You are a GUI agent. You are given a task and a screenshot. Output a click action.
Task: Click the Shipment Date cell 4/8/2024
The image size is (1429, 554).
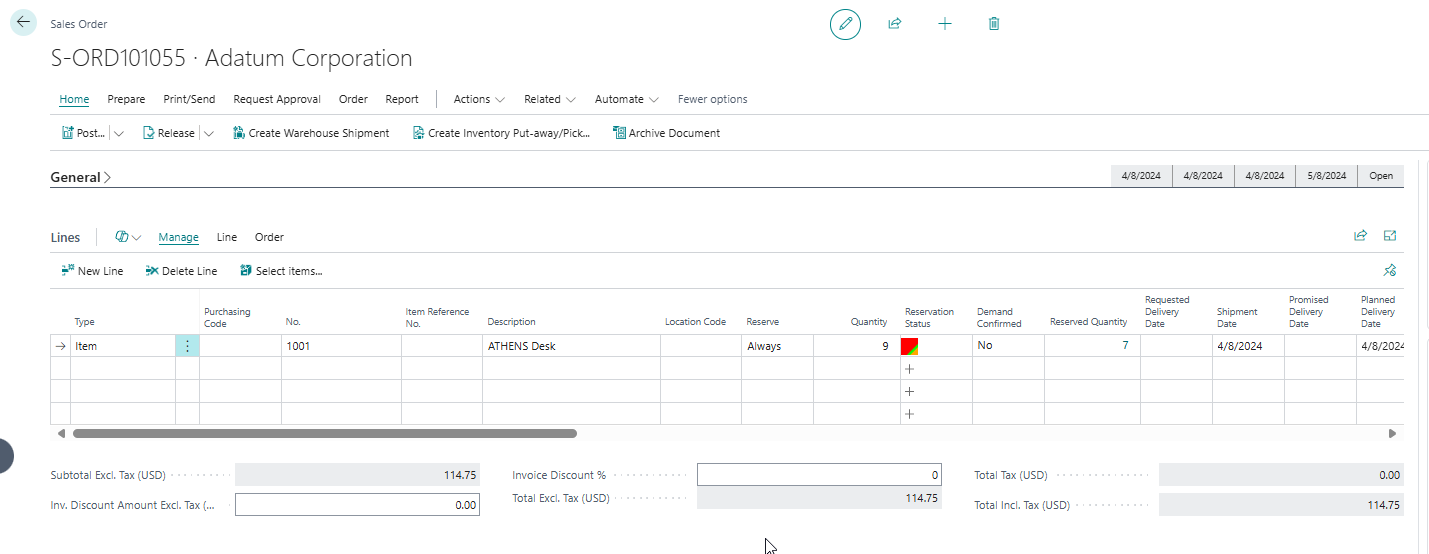1248,346
